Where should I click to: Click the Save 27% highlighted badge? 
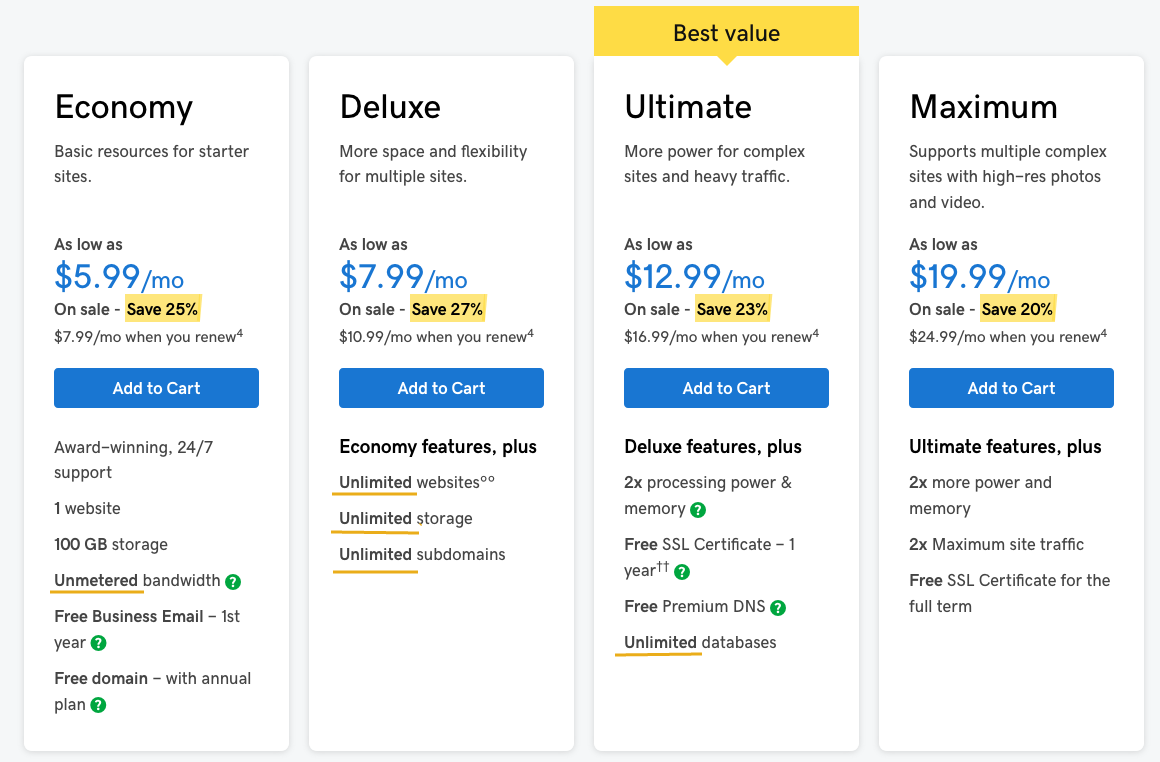447,309
